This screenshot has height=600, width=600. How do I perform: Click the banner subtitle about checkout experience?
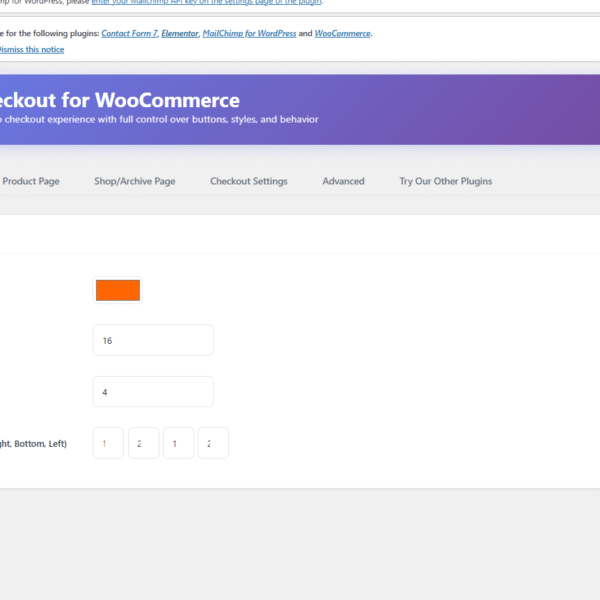(x=159, y=119)
